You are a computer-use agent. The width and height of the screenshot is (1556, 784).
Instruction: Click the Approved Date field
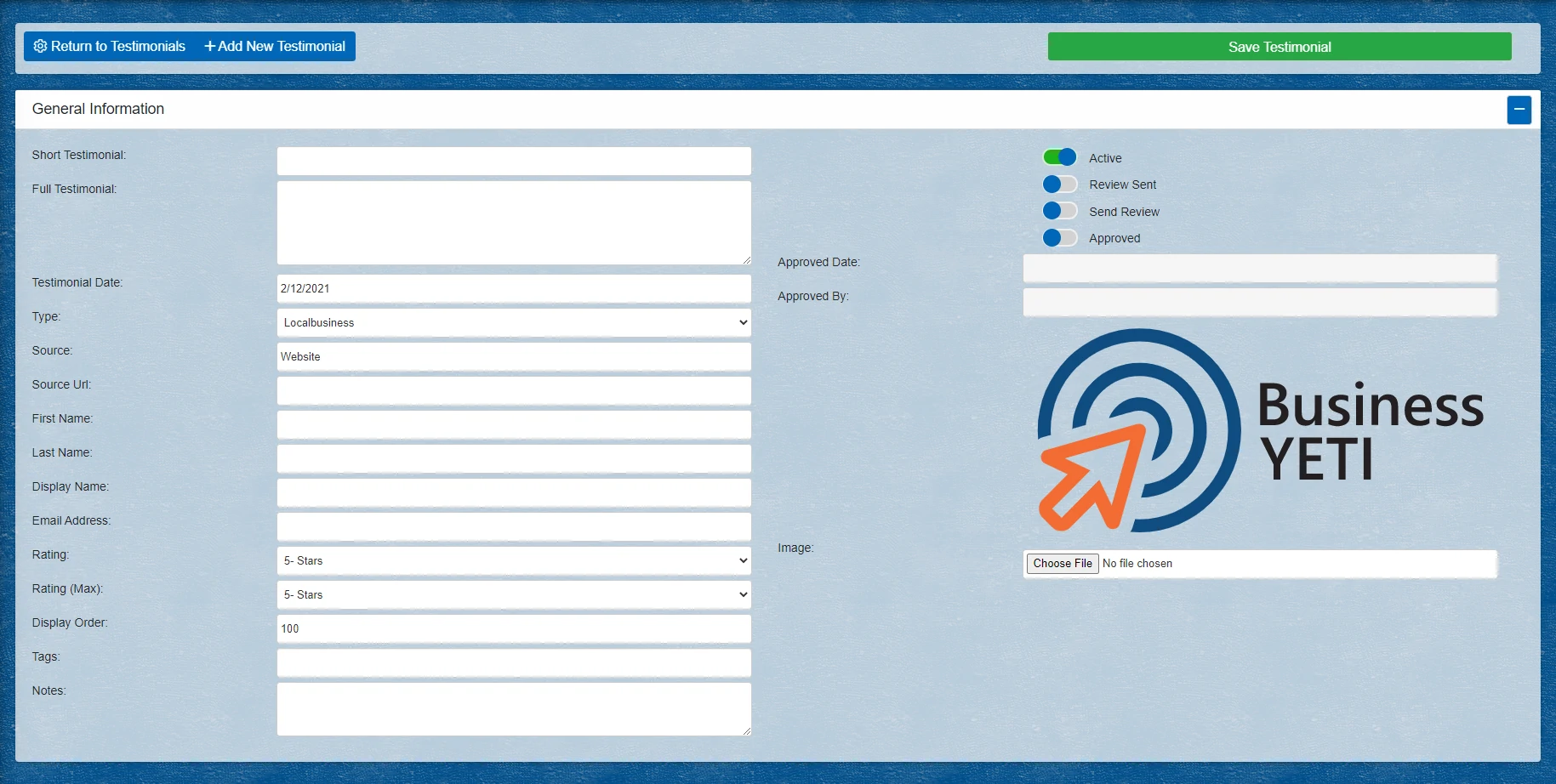pyautogui.click(x=1260, y=268)
